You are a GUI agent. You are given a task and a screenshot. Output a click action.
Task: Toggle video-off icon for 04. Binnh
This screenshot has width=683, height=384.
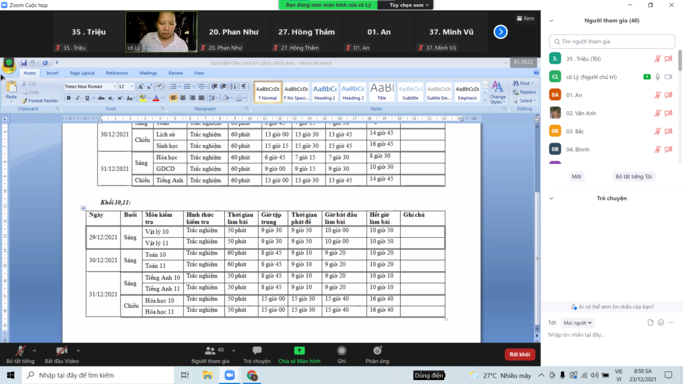point(669,149)
